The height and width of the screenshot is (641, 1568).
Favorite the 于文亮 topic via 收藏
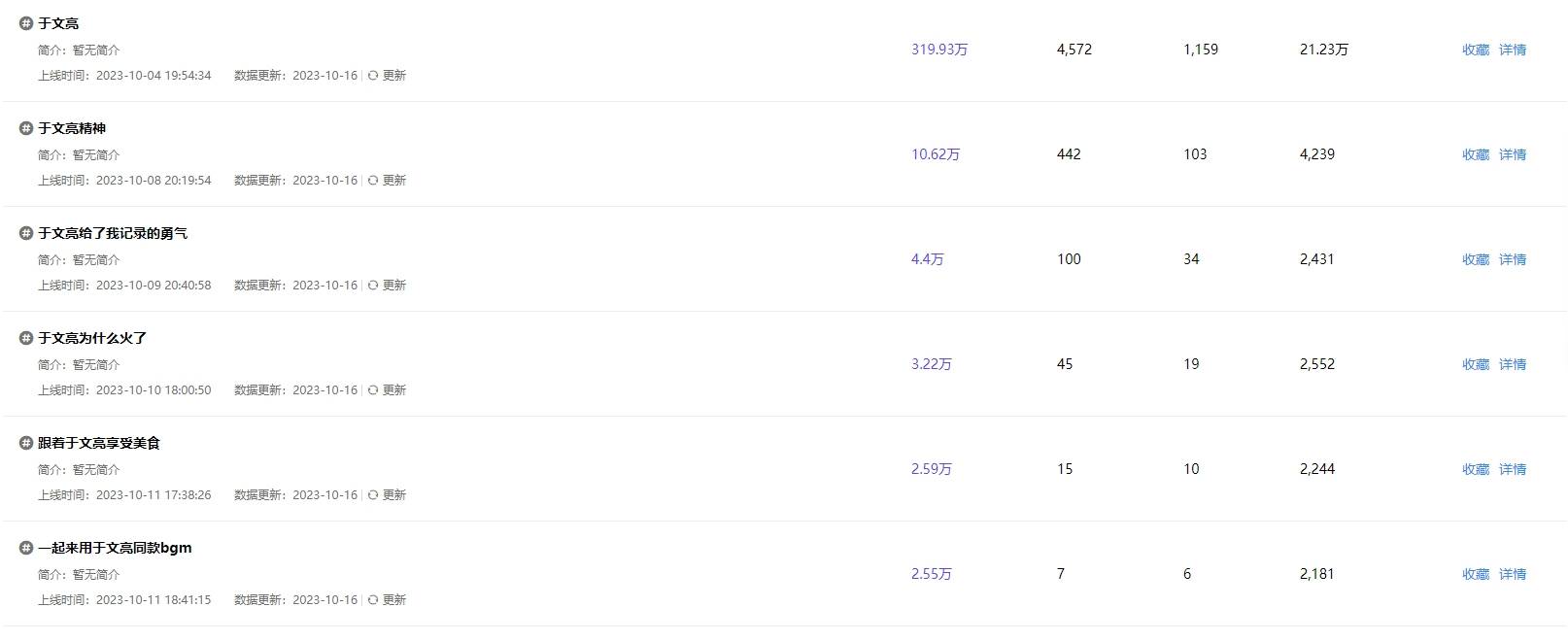[x=1476, y=50]
